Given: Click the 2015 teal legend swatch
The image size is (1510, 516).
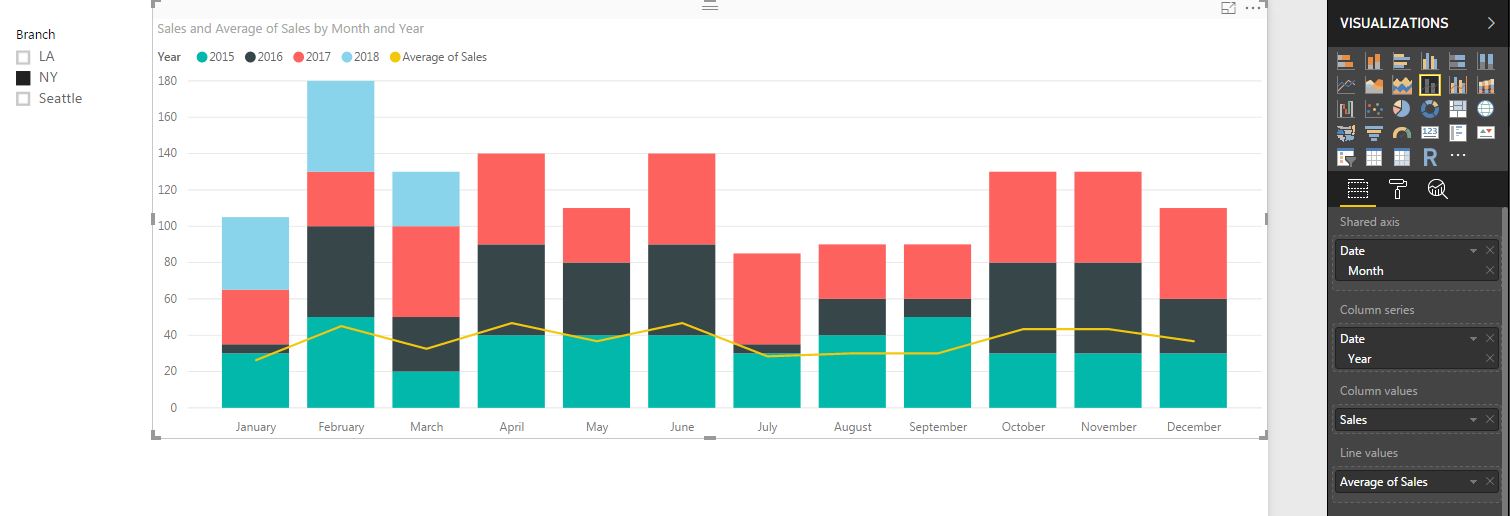Looking at the screenshot, I should click(x=201, y=57).
